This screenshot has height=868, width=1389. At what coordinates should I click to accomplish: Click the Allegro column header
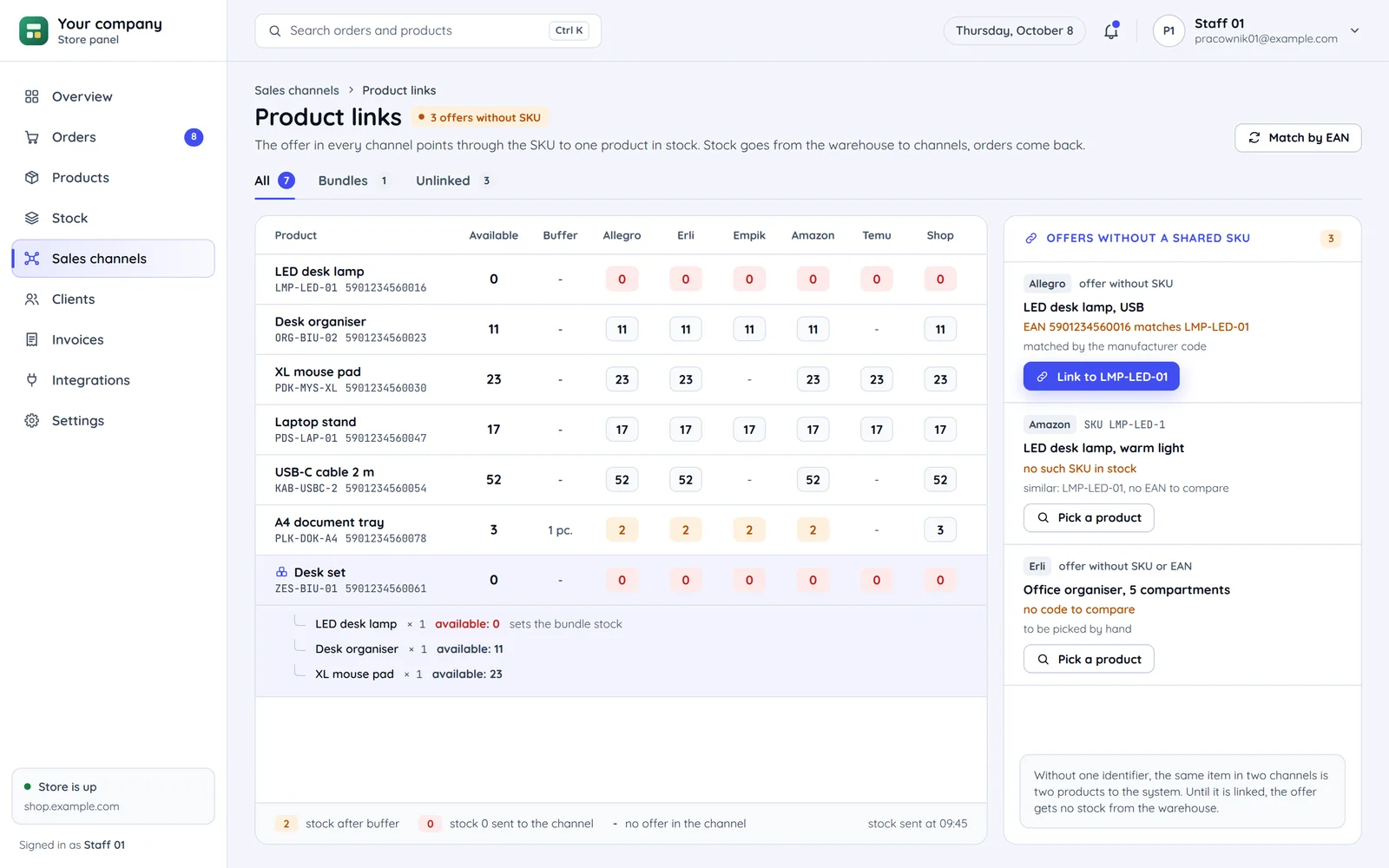[x=622, y=235]
